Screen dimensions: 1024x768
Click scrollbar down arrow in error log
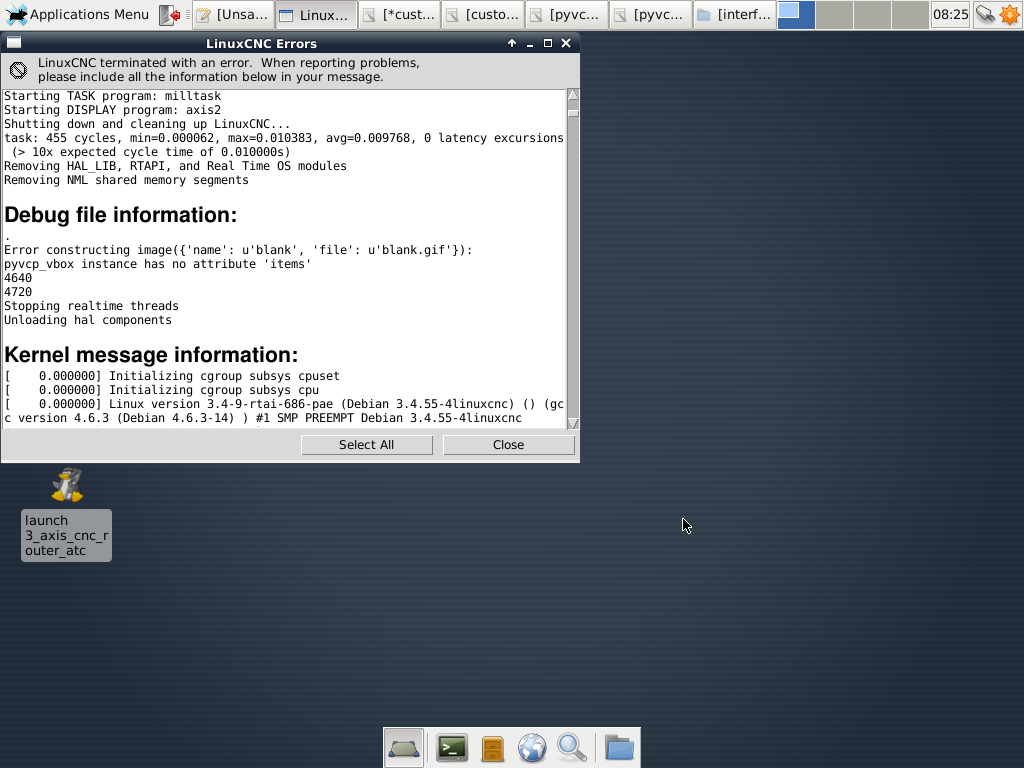[573, 423]
